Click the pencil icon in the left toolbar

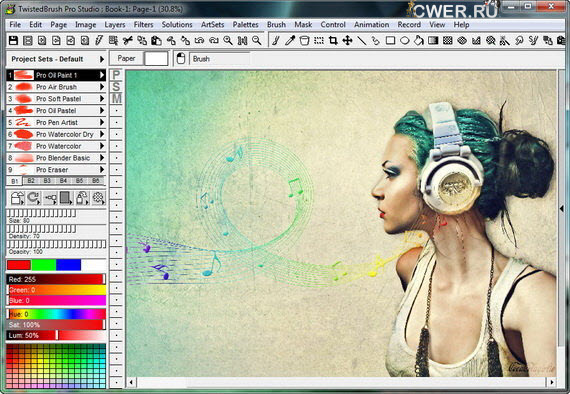coord(99,40)
